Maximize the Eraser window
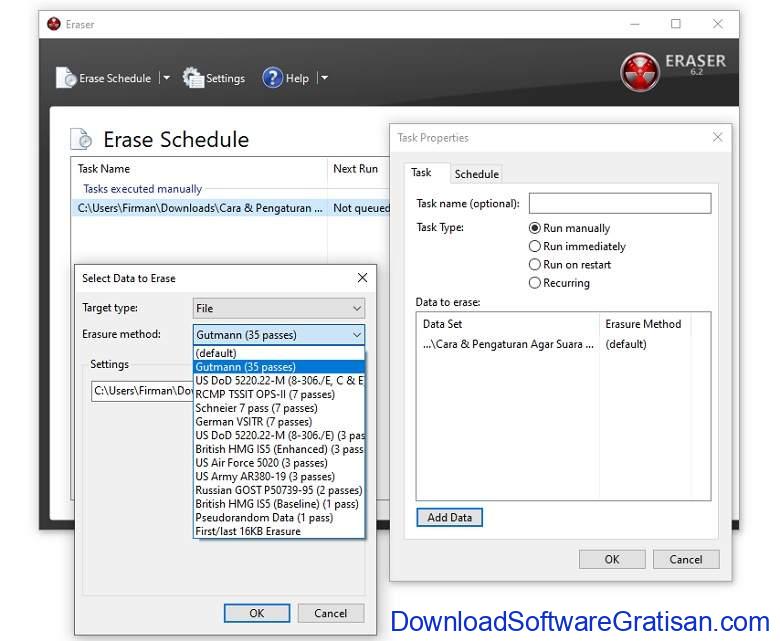This screenshot has height=641, width=780. (676, 24)
